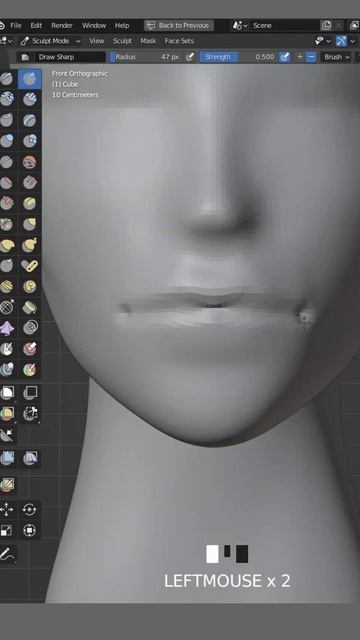This screenshot has height=640, width=360.
Task: Select the Crease brush tool
Action: (x=6, y=162)
